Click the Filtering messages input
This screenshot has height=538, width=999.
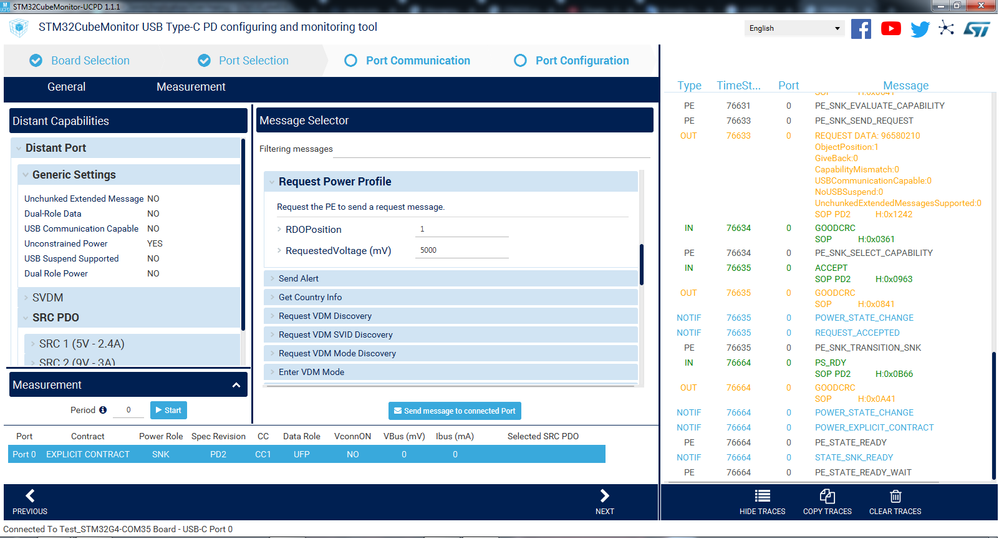491,149
